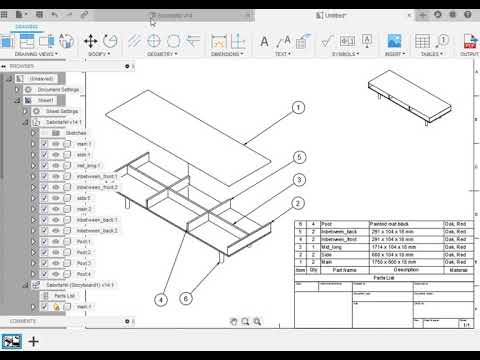The height and width of the screenshot is (360, 480).
Task: Select the Balloon tool
Action: pyautogui.click(x=442, y=41)
